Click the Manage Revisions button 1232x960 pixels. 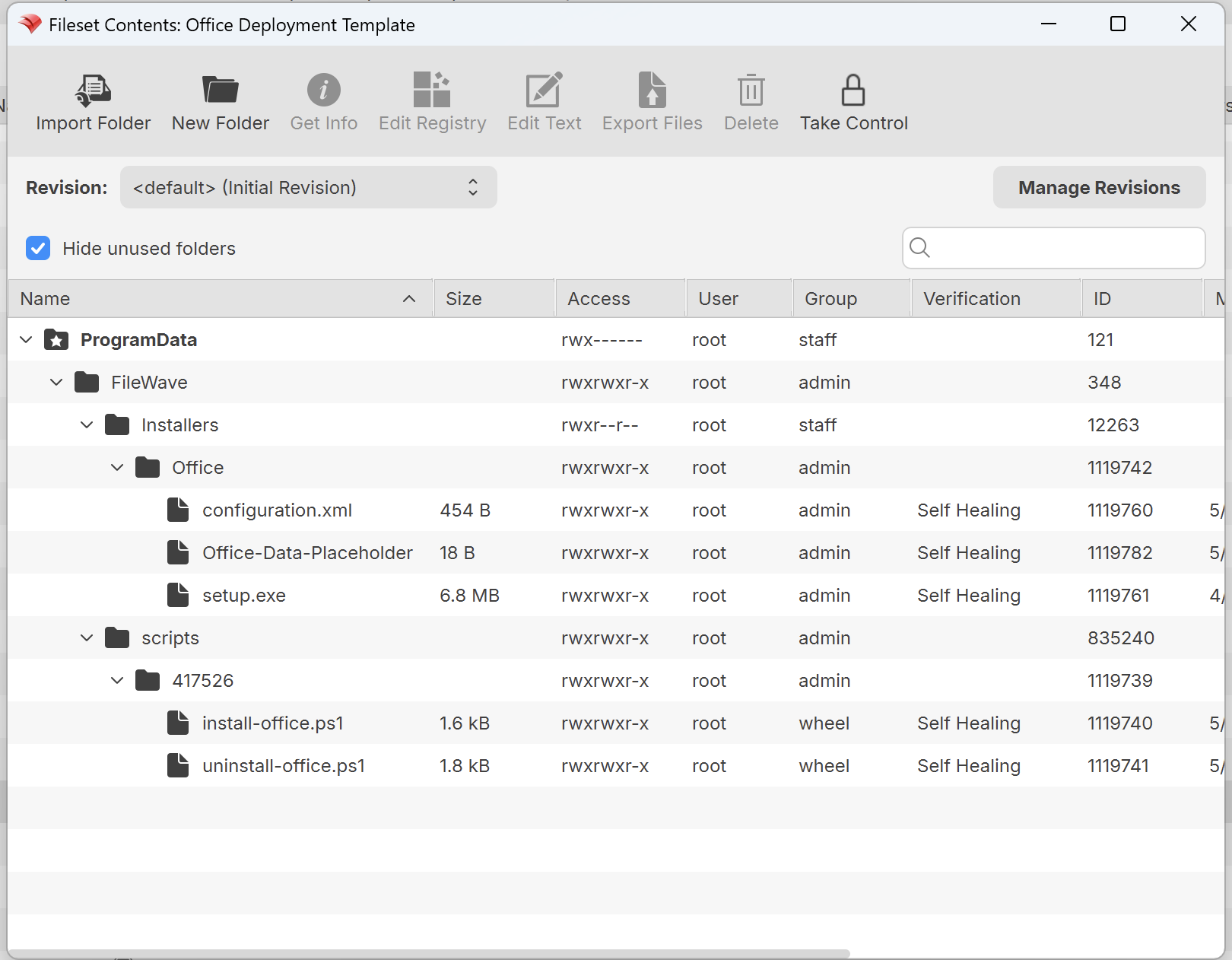click(1099, 187)
